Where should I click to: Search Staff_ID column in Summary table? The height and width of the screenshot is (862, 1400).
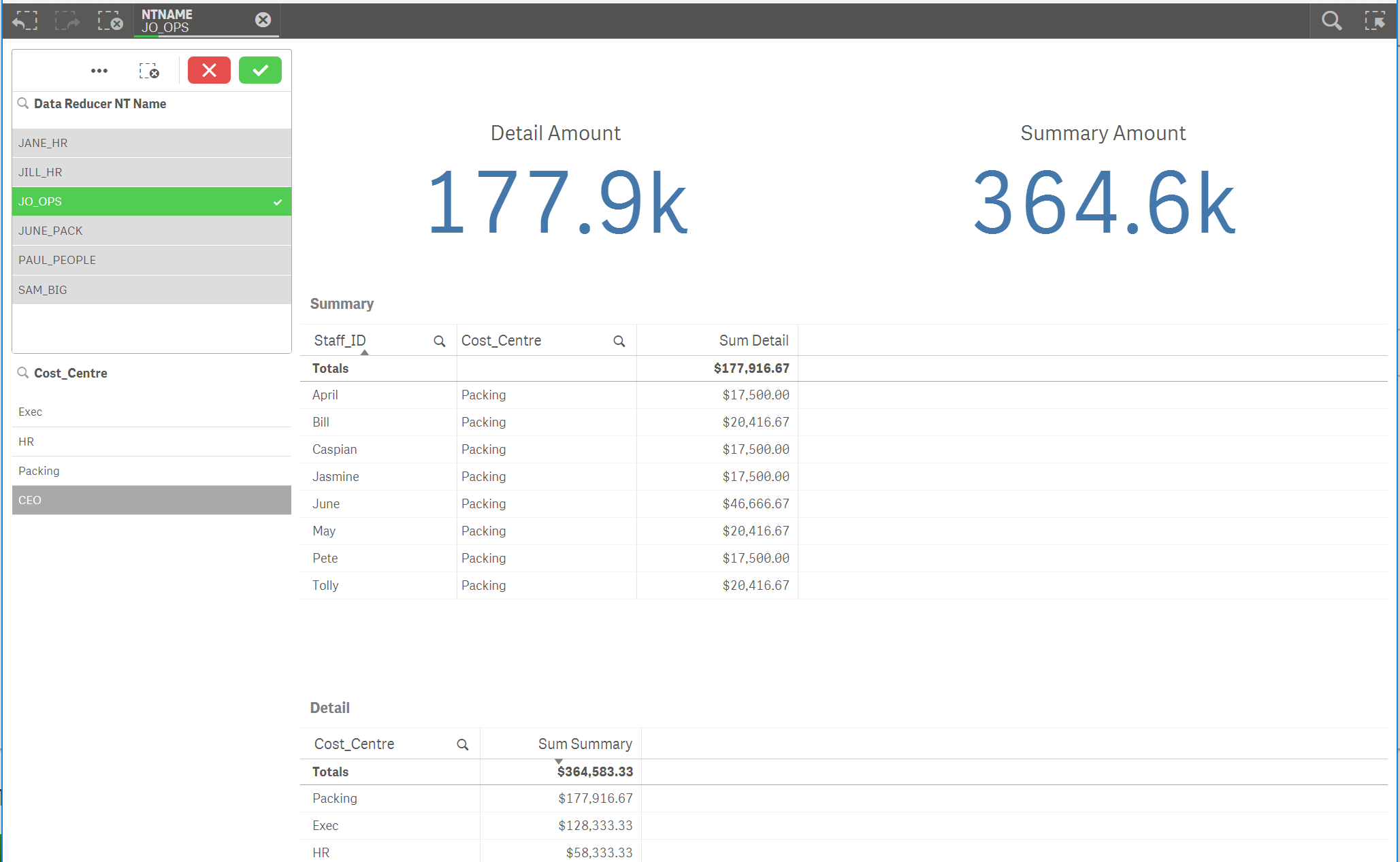click(x=440, y=341)
